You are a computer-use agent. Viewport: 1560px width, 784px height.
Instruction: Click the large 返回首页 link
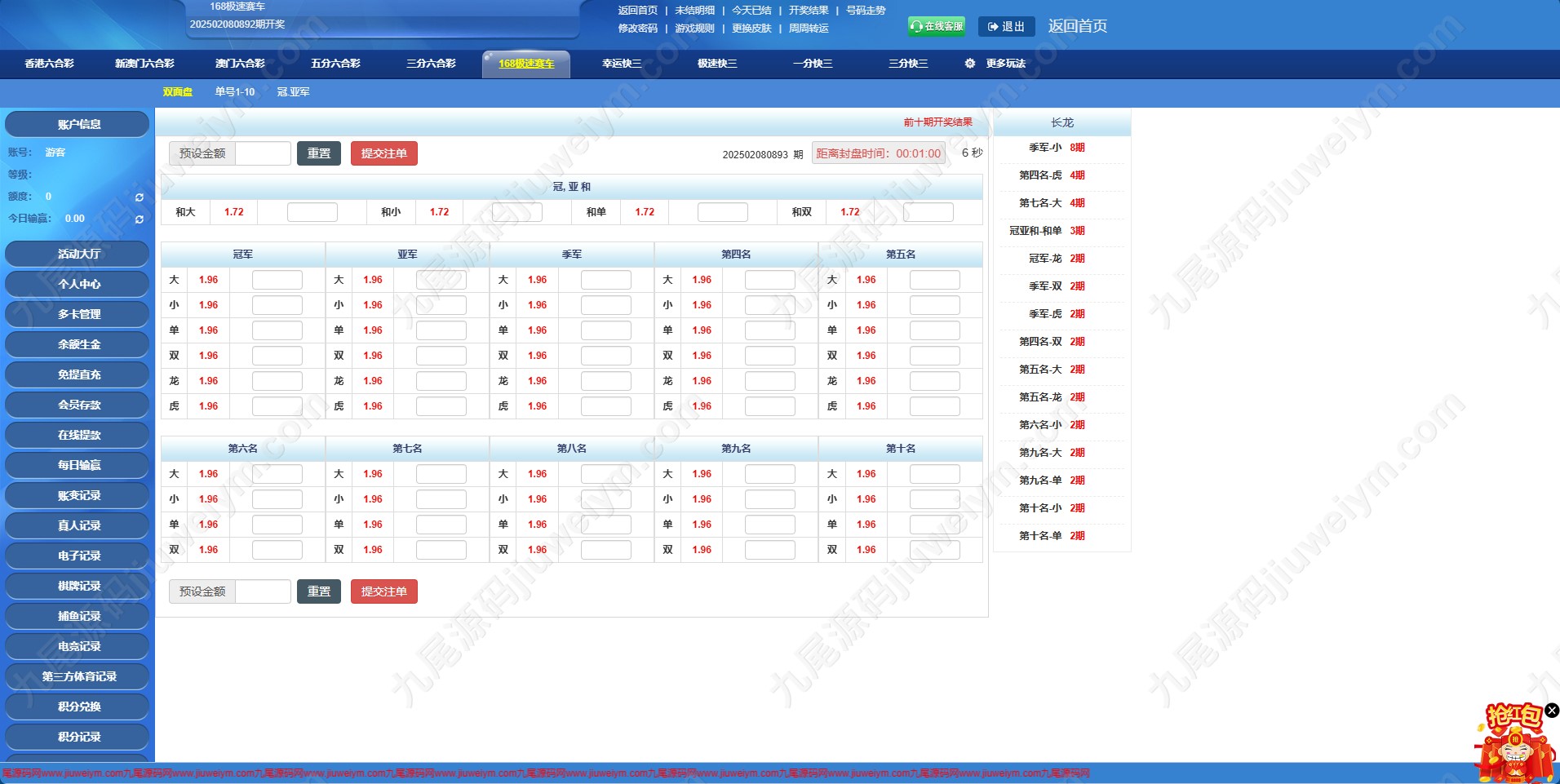tap(1077, 26)
